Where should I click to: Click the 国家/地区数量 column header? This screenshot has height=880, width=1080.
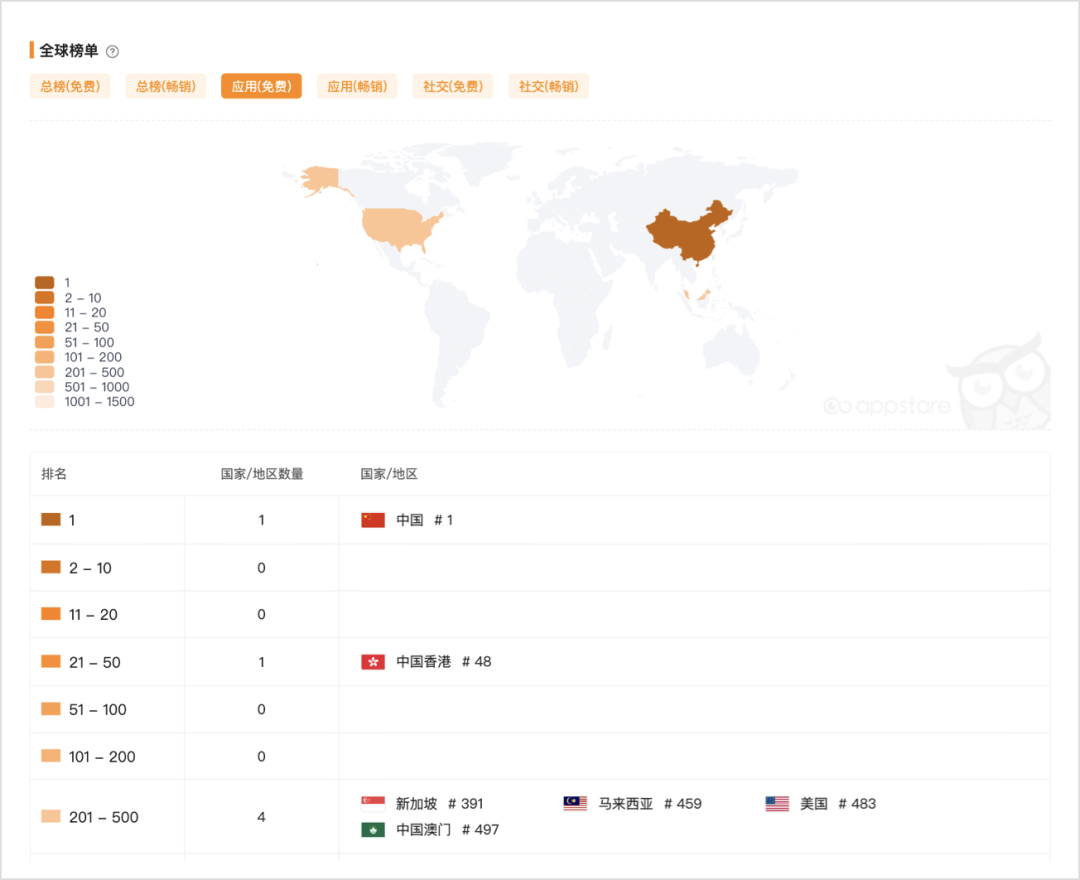pyautogui.click(x=262, y=474)
